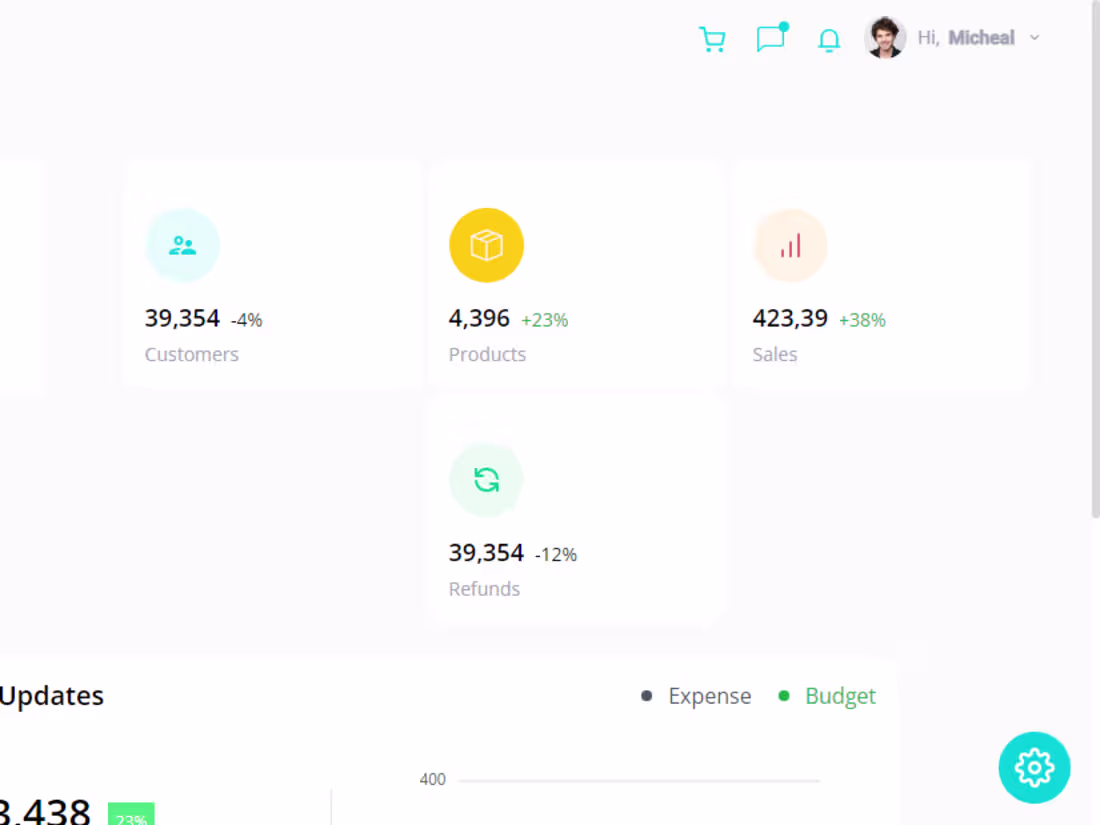Screen dimensions: 1100x825
Task: Expand the Updates section header
Action: click(x=52, y=695)
